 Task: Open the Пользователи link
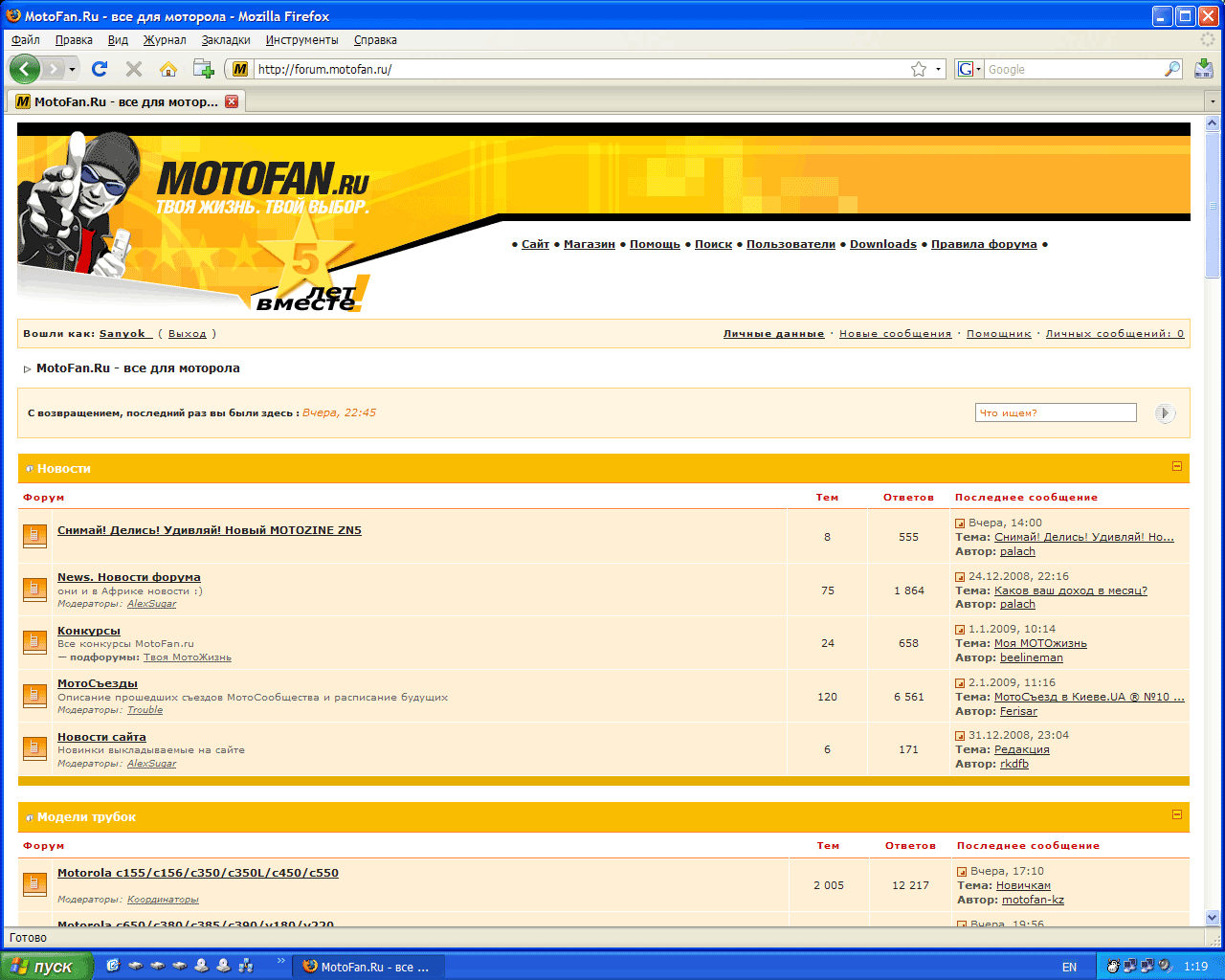click(x=791, y=244)
